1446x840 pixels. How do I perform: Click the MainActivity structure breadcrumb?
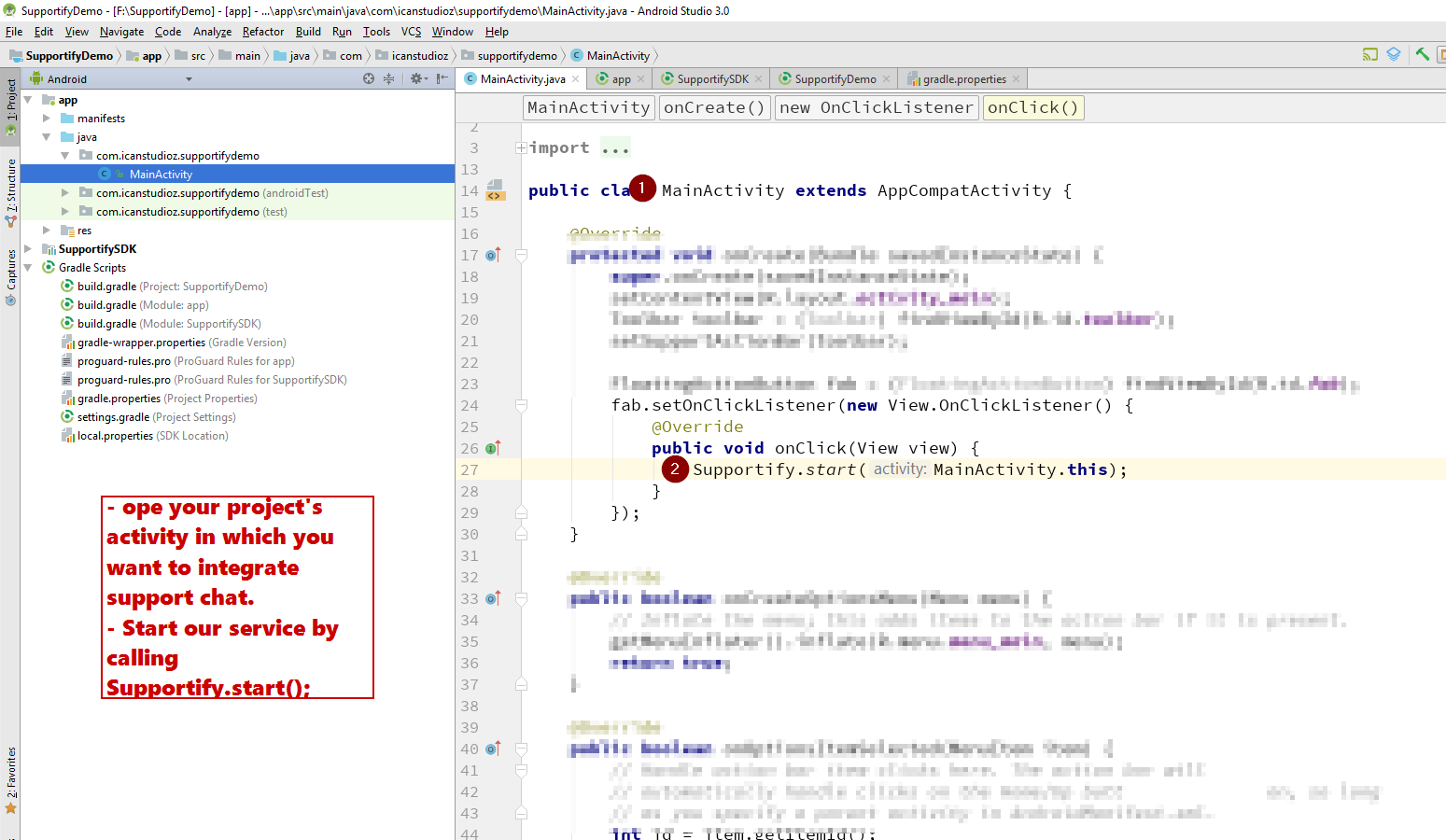tap(588, 107)
